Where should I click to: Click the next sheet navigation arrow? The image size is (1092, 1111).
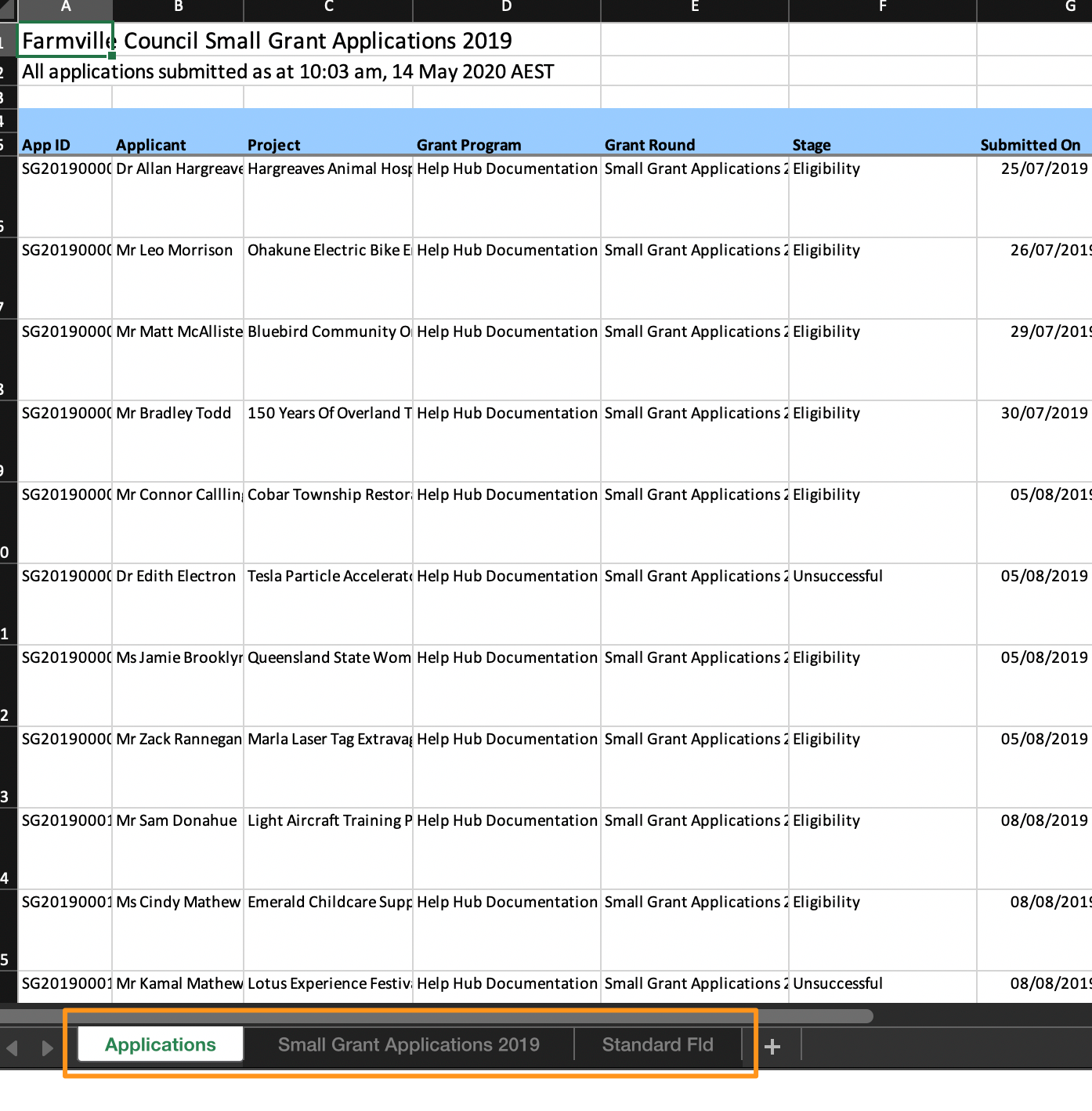pyautogui.click(x=47, y=1048)
